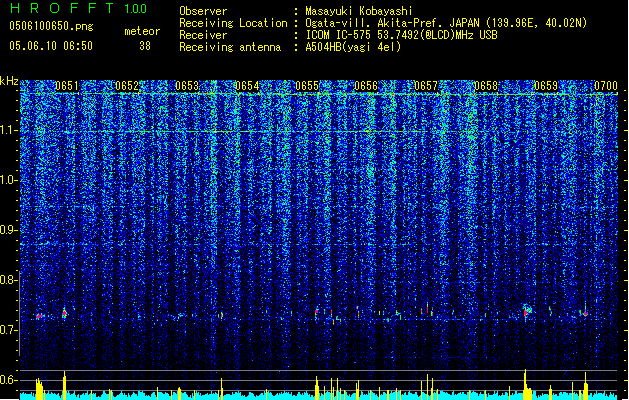This screenshot has height=400, width=629.
Task: Select the 0.7 kHz axis label
Action: click(x=9, y=330)
